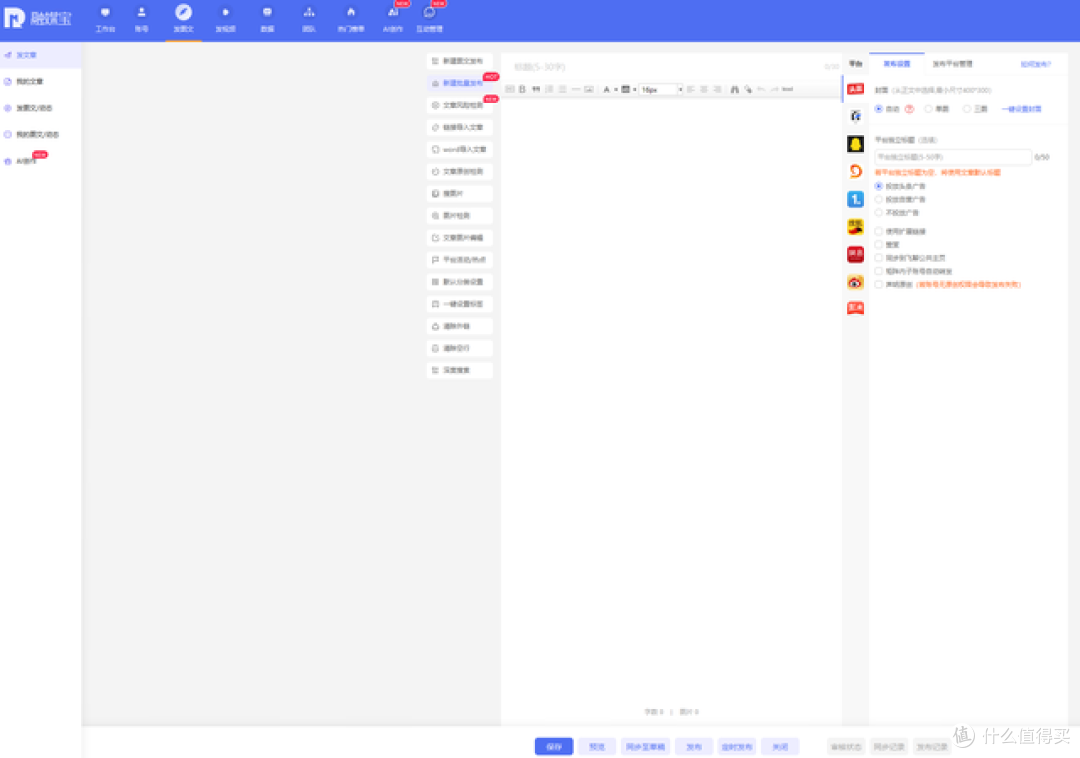This screenshot has width=1080, height=758.
Task: Select the dark red NetEase platform icon
Action: 855,254
